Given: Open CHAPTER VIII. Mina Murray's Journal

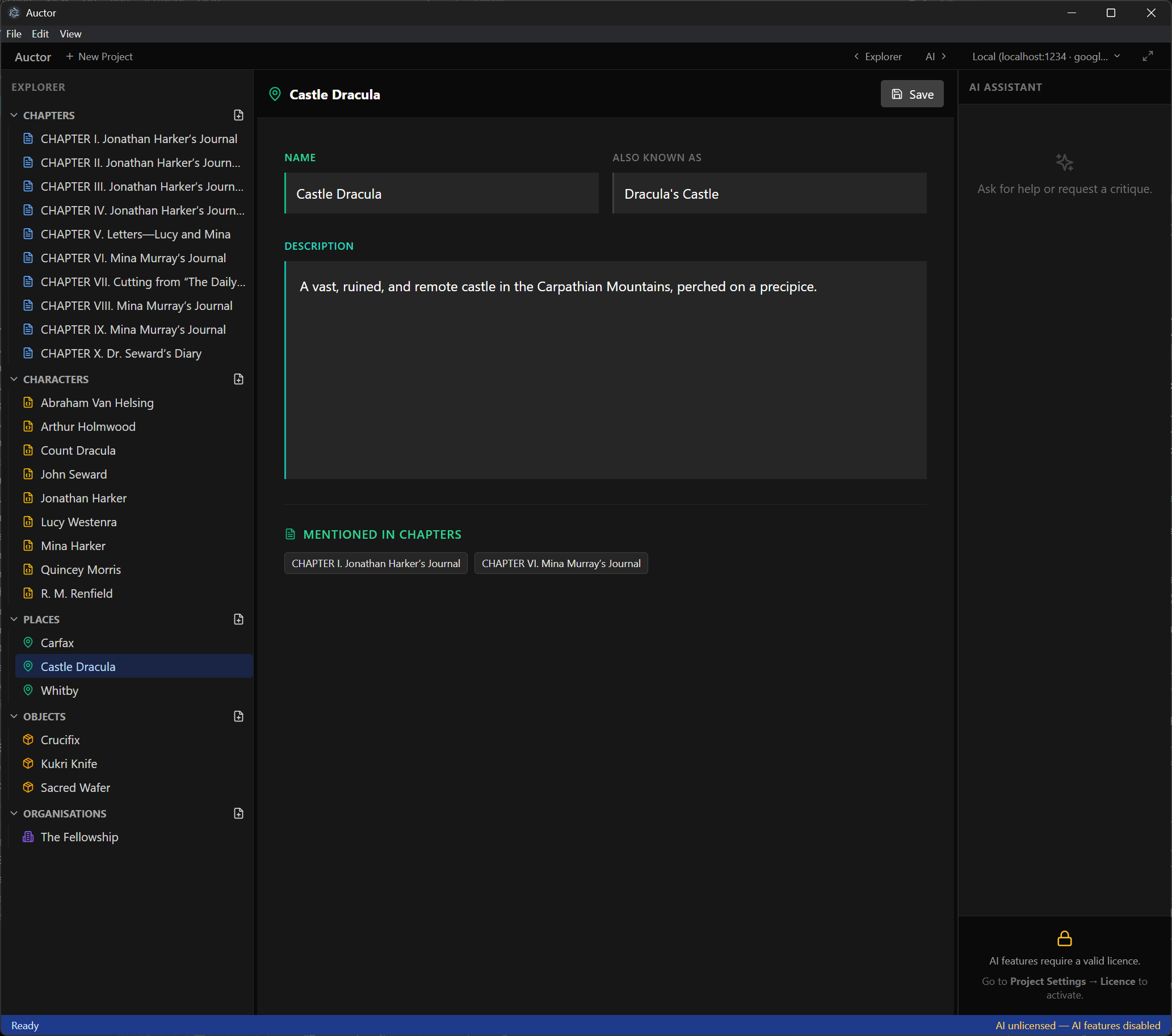Looking at the screenshot, I should (134, 306).
